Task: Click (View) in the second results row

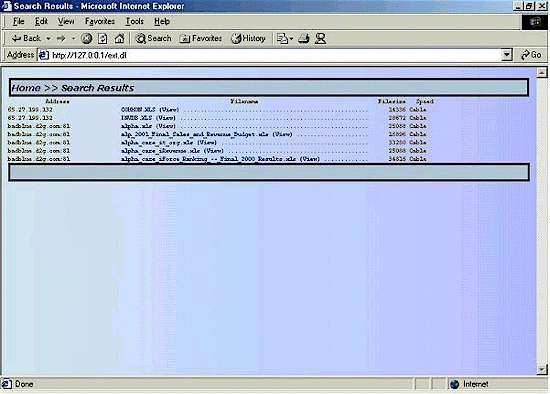Action: [166, 118]
